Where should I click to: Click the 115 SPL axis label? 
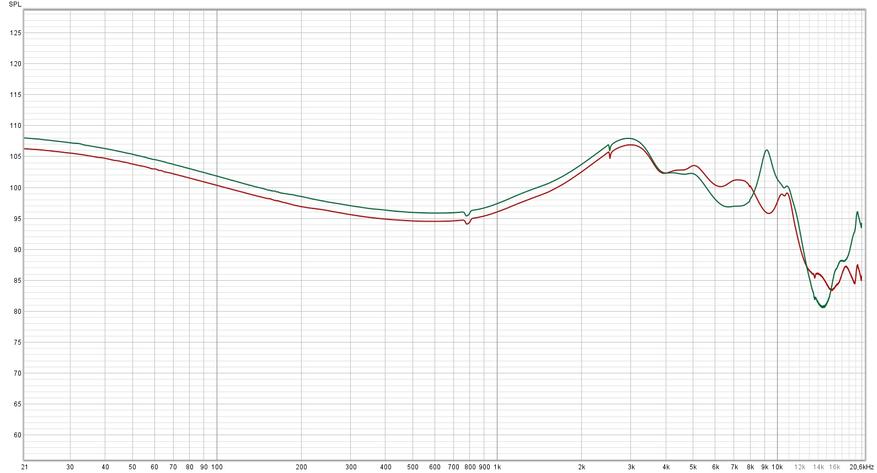click(15, 95)
